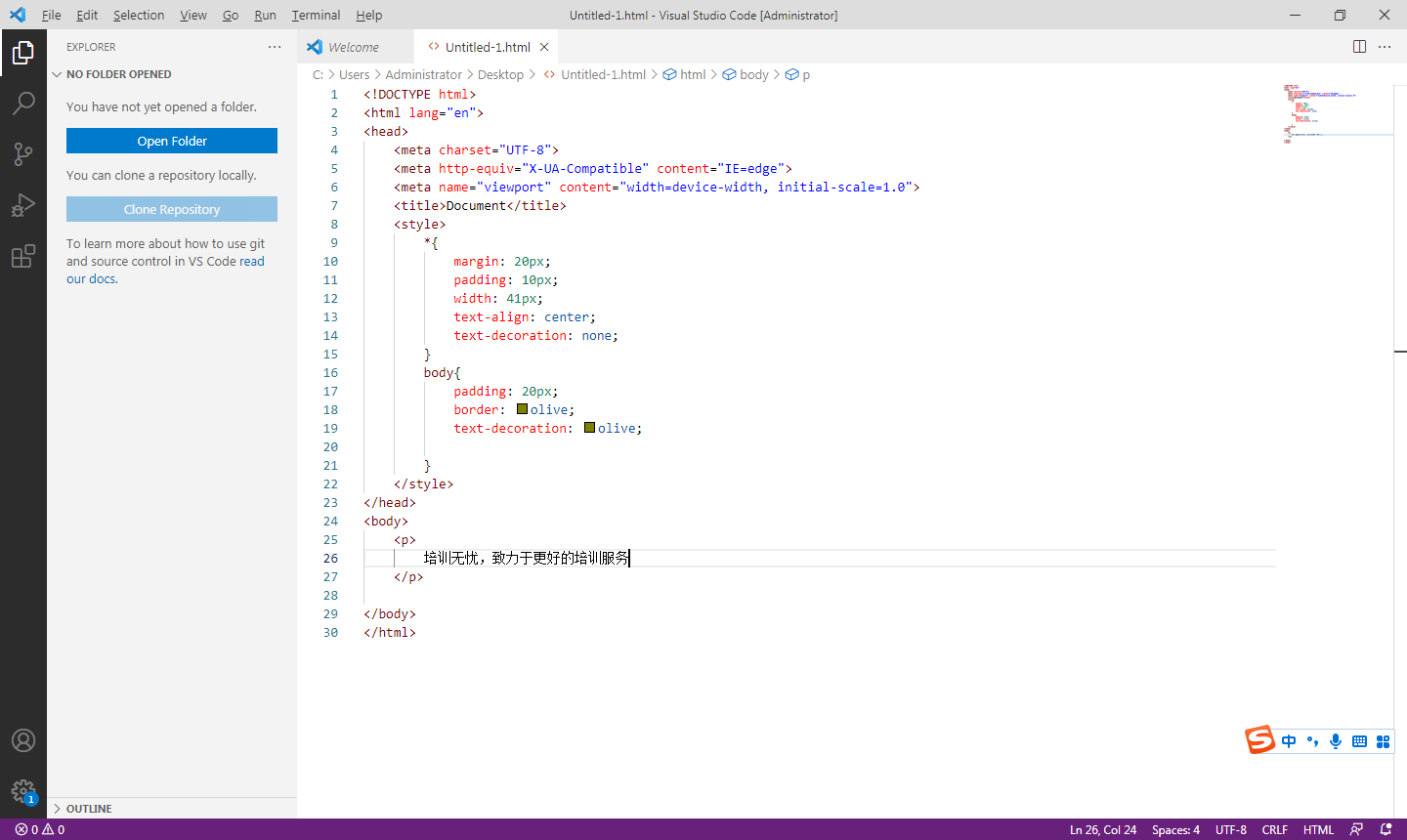Activate voice input on the Sogou toolbar

coord(1336,740)
